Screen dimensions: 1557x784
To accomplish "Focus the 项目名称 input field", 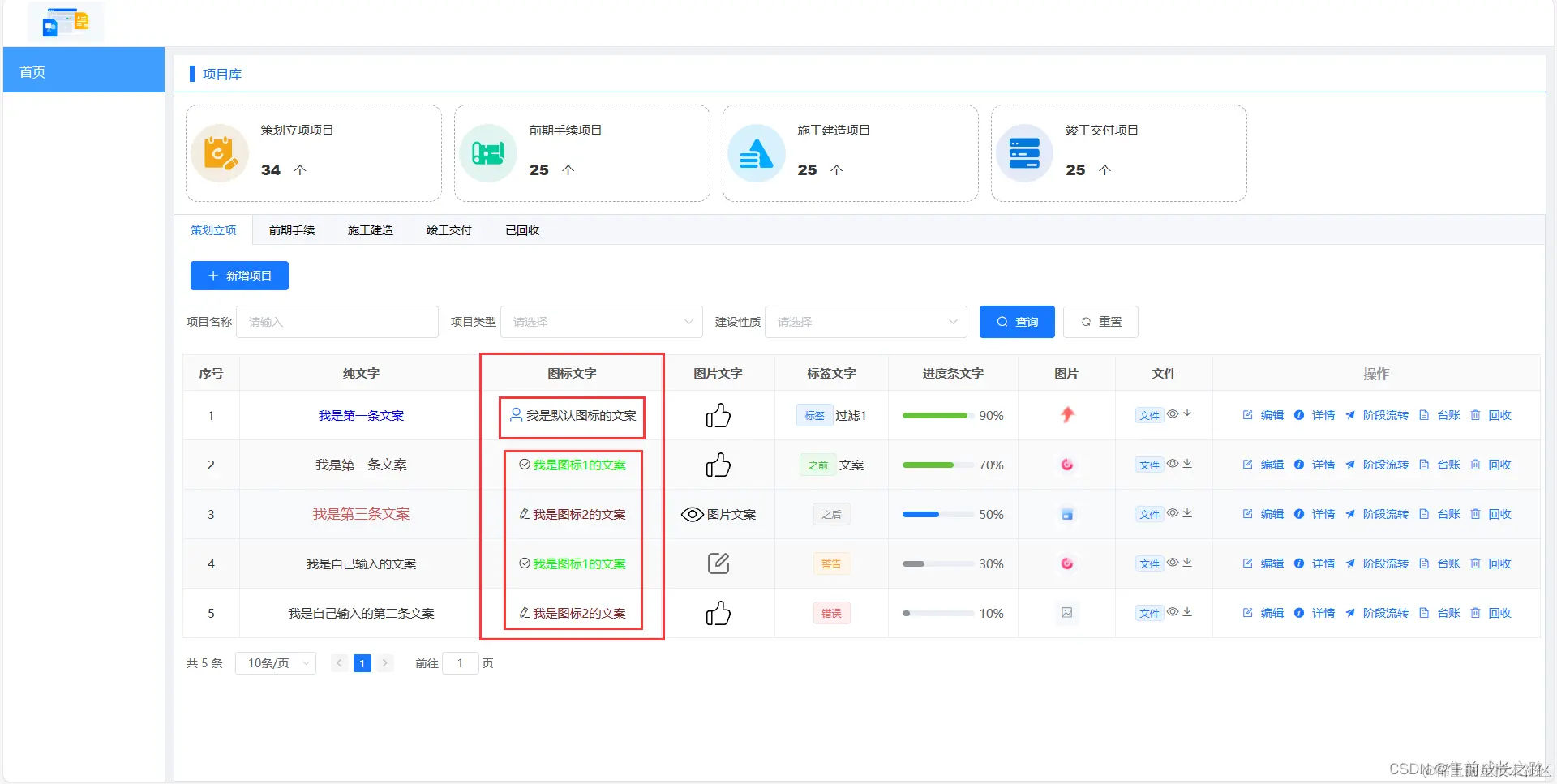I will click(x=337, y=322).
